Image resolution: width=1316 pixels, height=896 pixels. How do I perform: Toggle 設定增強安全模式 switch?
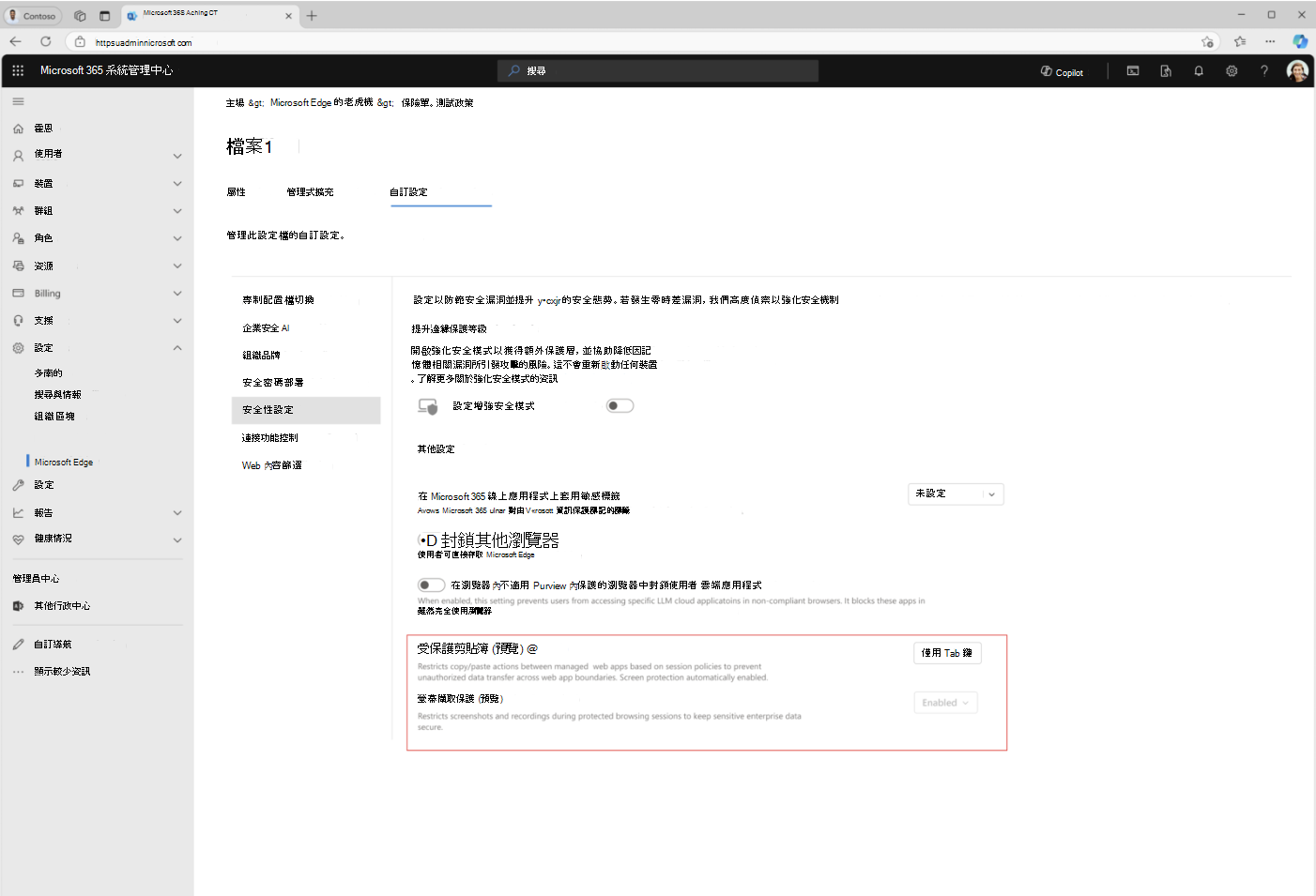click(x=620, y=406)
